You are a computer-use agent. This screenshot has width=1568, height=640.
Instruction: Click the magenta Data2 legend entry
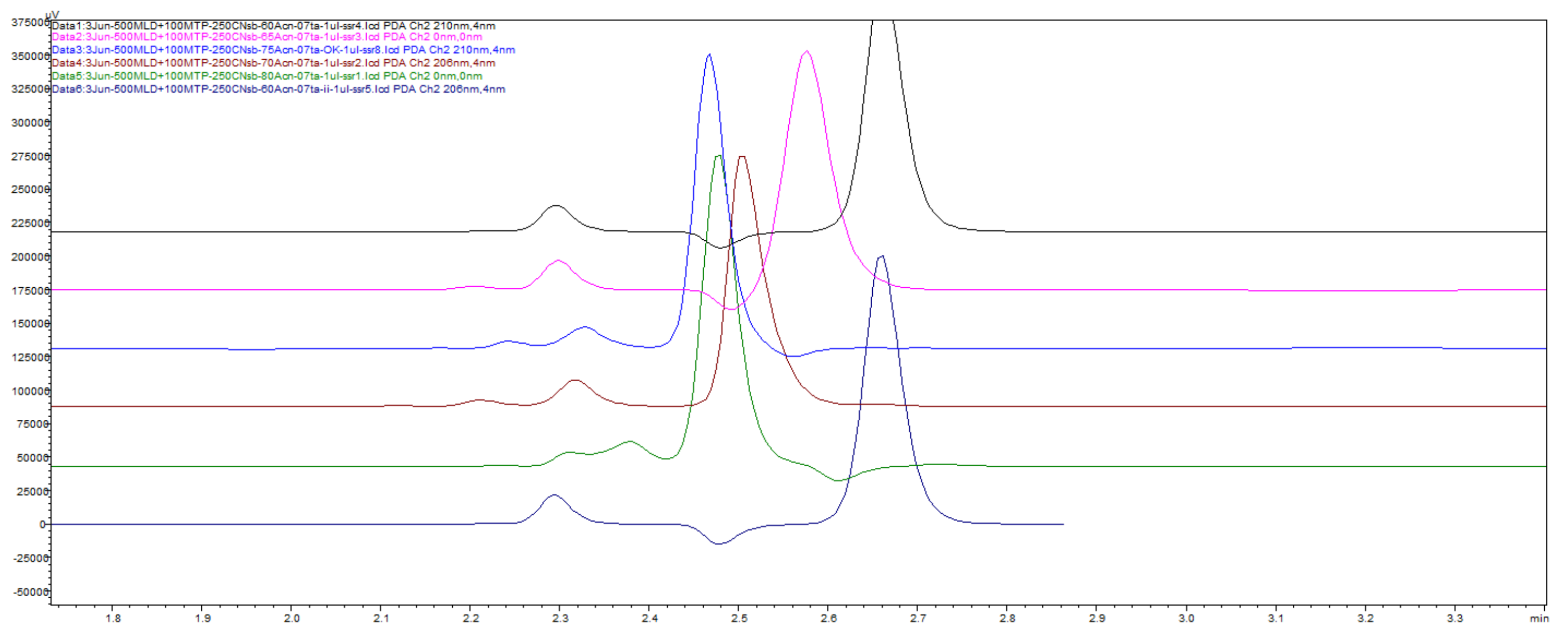tap(267, 36)
